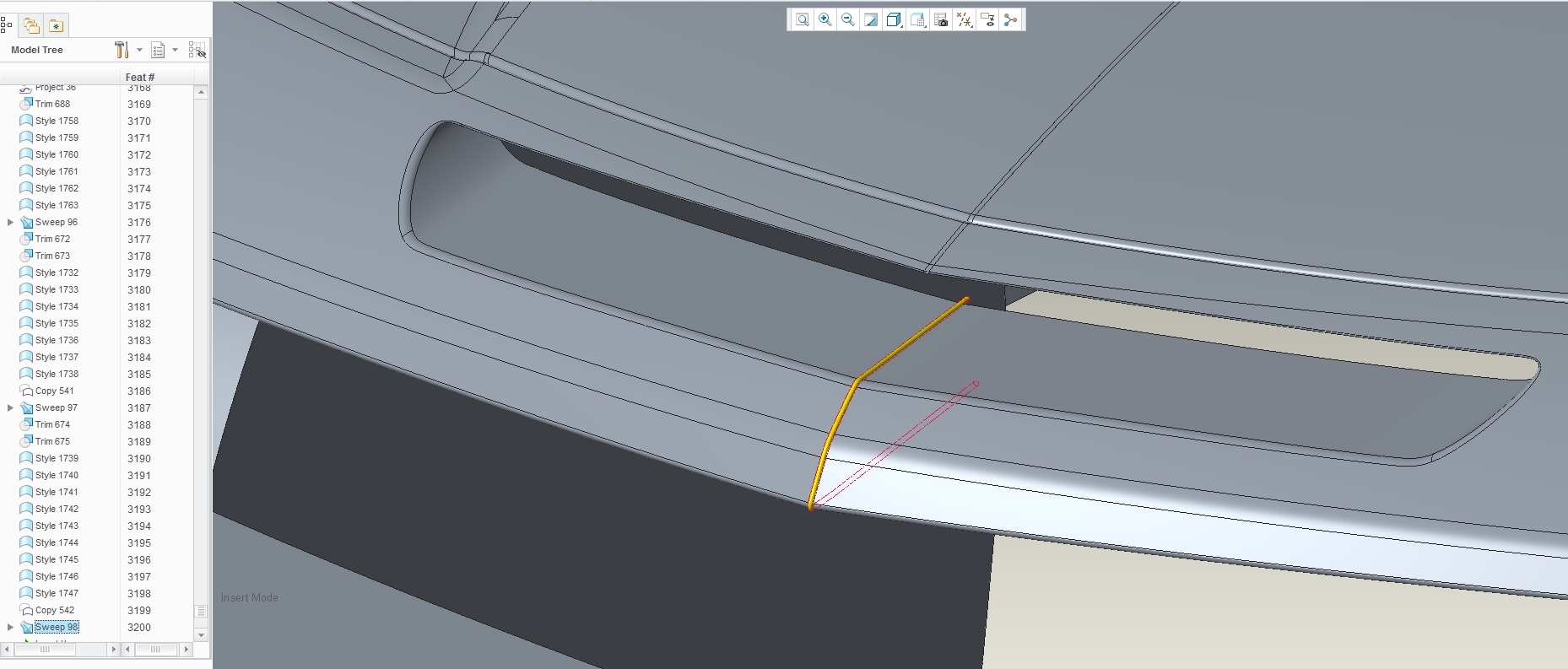Image resolution: width=1568 pixels, height=669 pixels.
Task: Click the Copy 541 feature icon
Action: [x=26, y=391]
